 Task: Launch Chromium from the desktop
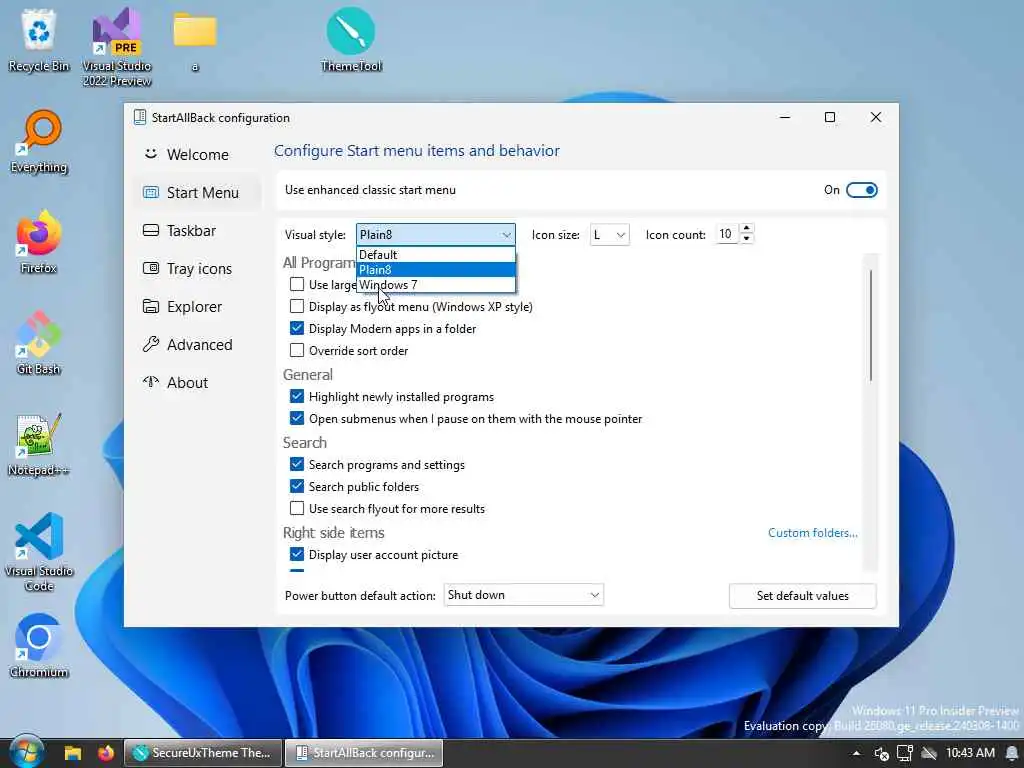coord(39,646)
